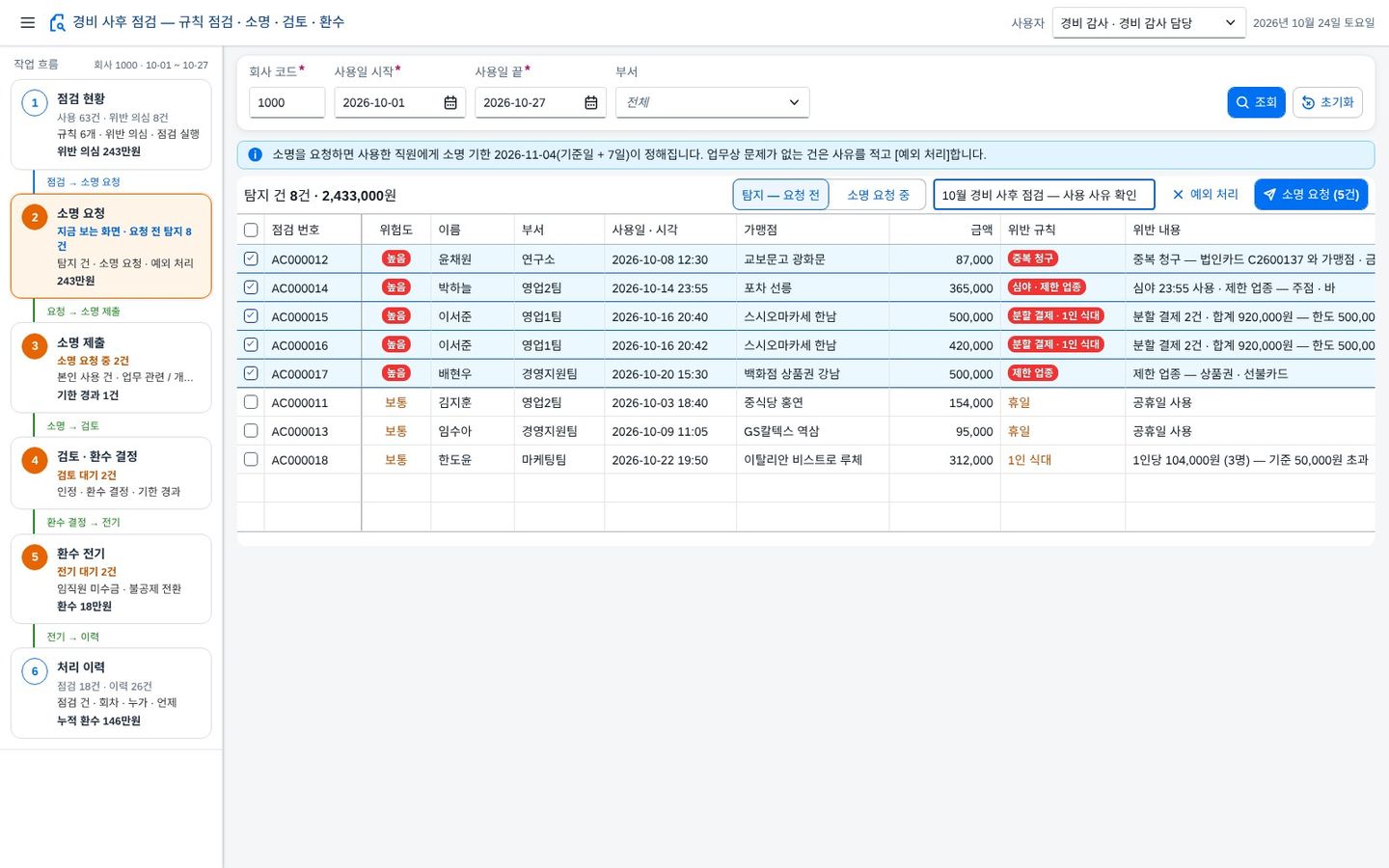Toggle the select-all header checkbox
The height and width of the screenshot is (868, 1389).
[251, 230]
